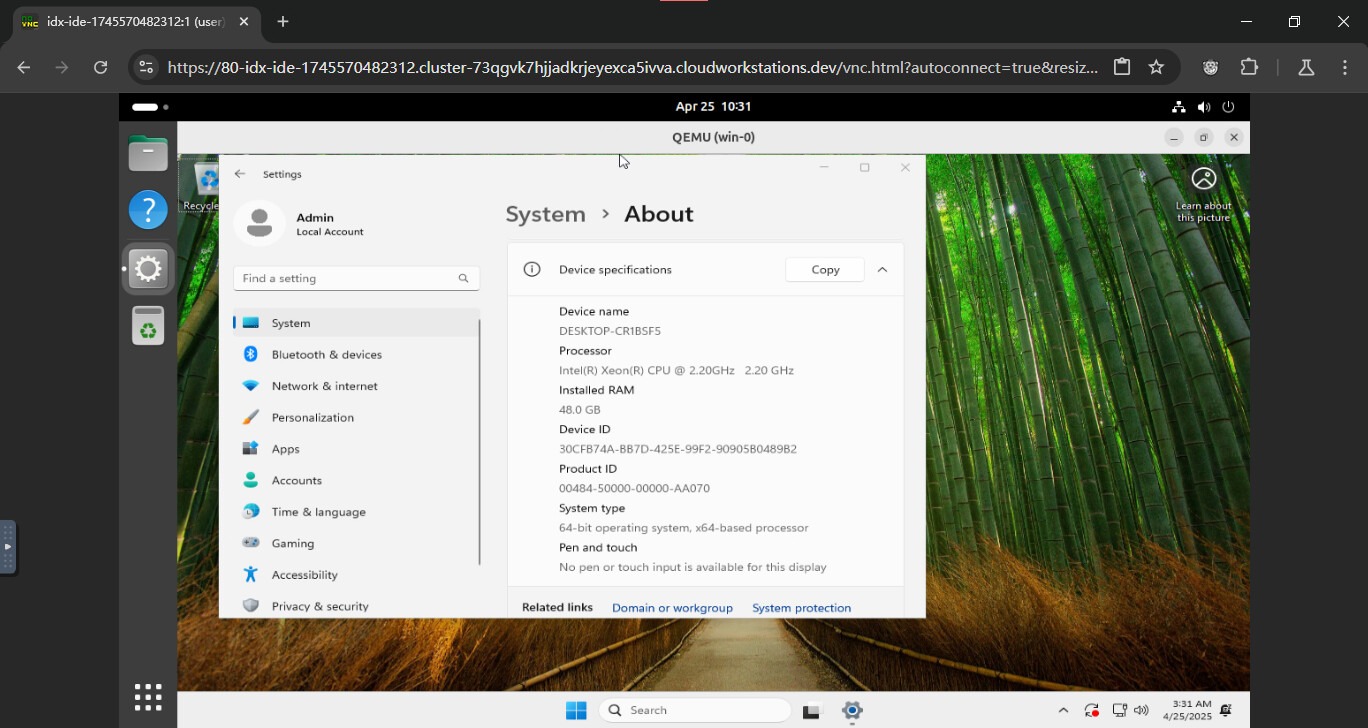
Task: Open the Accessibility settings page
Action: (x=304, y=575)
